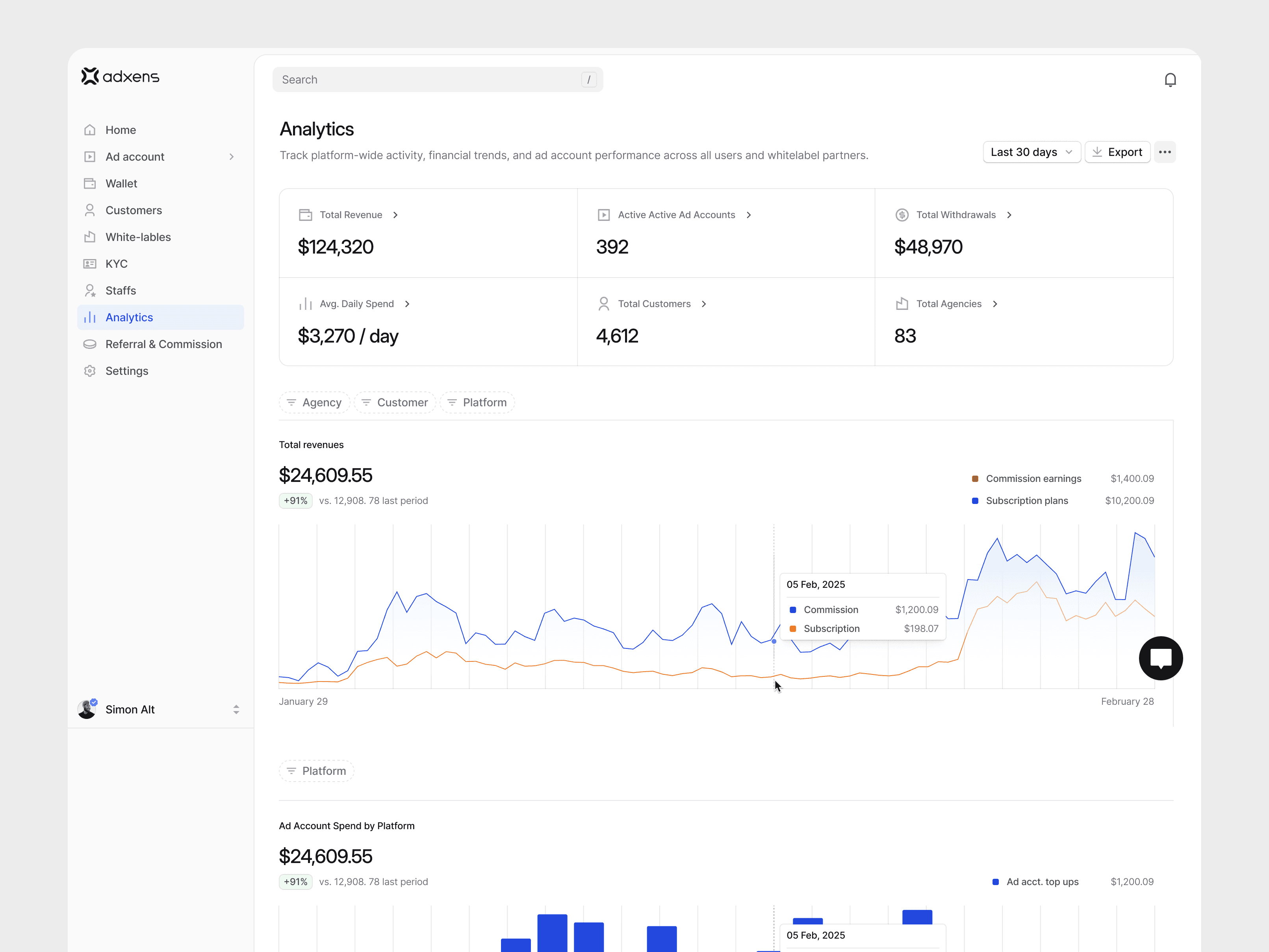
Task: Click the Export button
Action: [1117, 152]
